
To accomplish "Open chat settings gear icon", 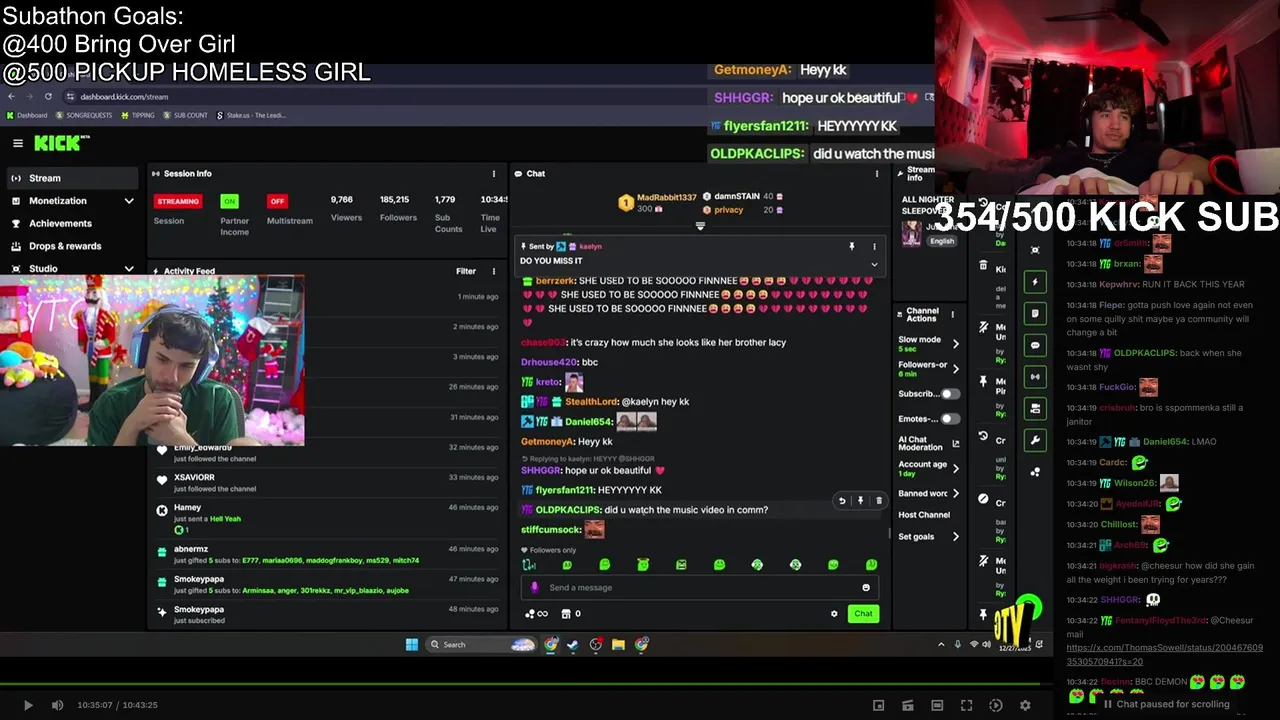I will 834,614.
